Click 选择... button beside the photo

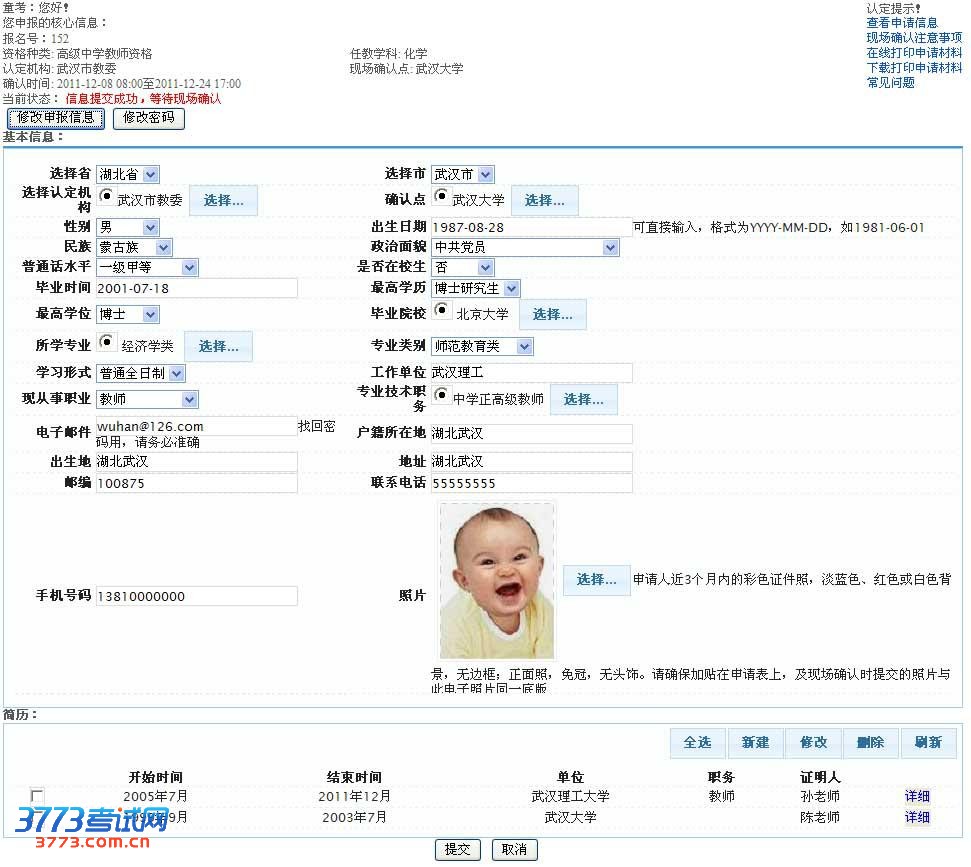point(596,580)
